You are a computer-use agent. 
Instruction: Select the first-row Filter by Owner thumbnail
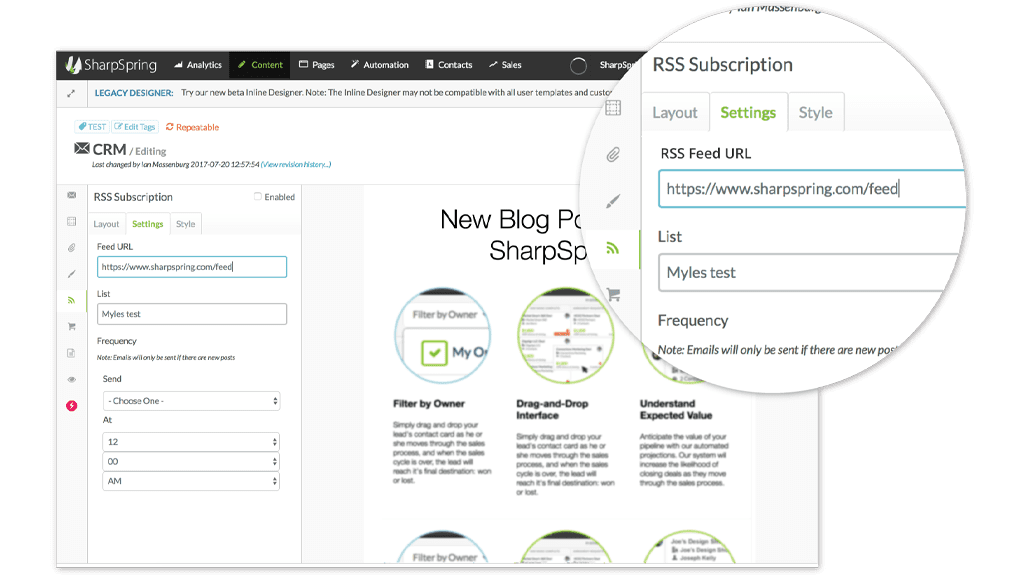point(443,335)
